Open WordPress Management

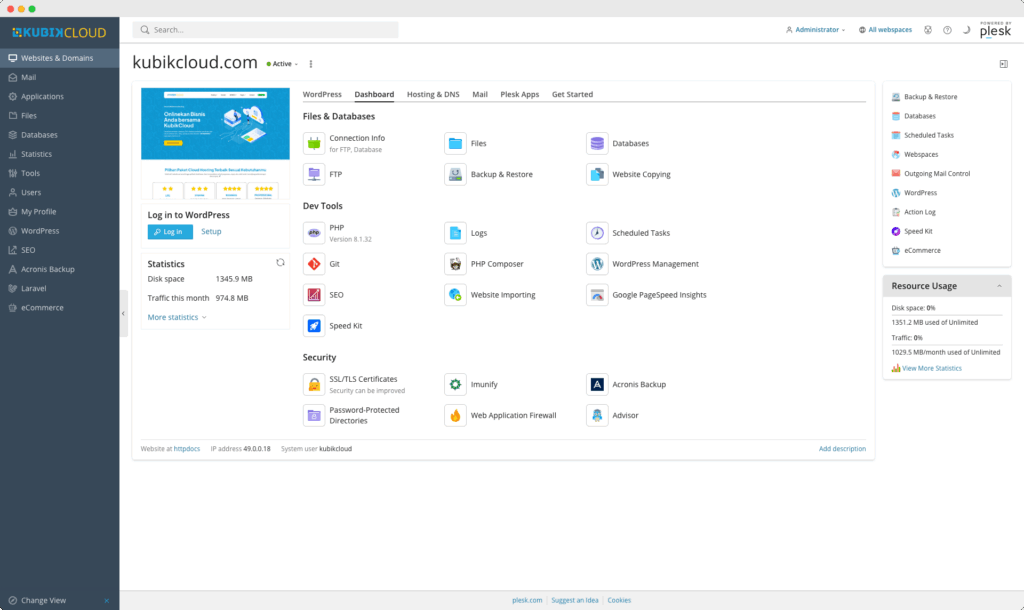(x=643, y=264)
